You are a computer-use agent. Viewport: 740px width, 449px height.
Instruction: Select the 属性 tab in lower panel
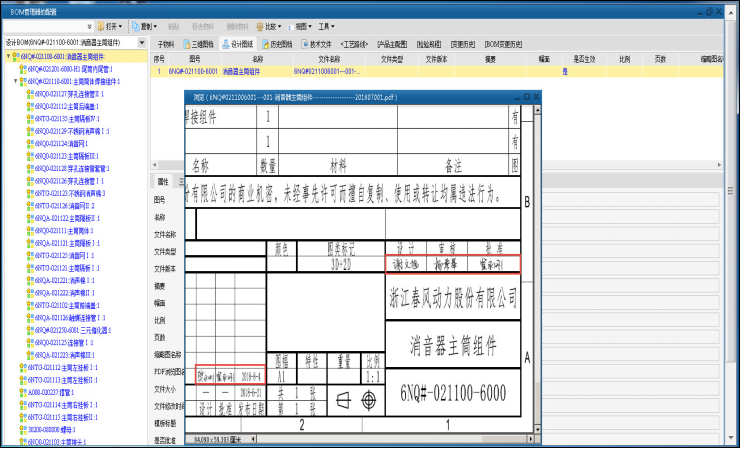pos(163,182)
